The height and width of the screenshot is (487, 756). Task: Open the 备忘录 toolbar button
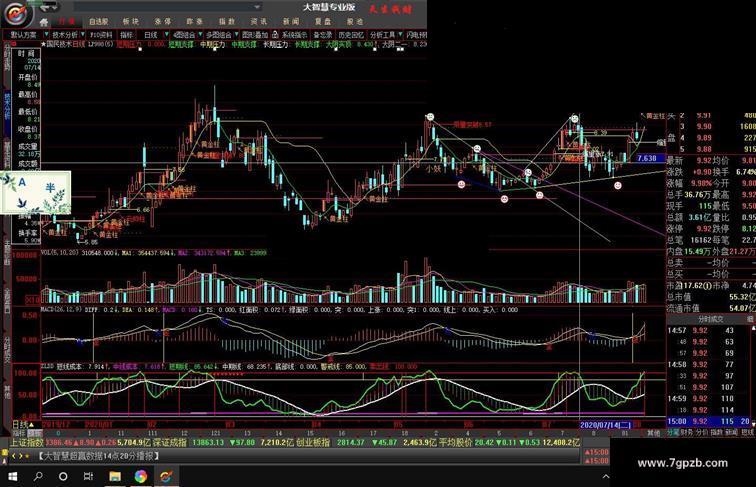[323, 35]
